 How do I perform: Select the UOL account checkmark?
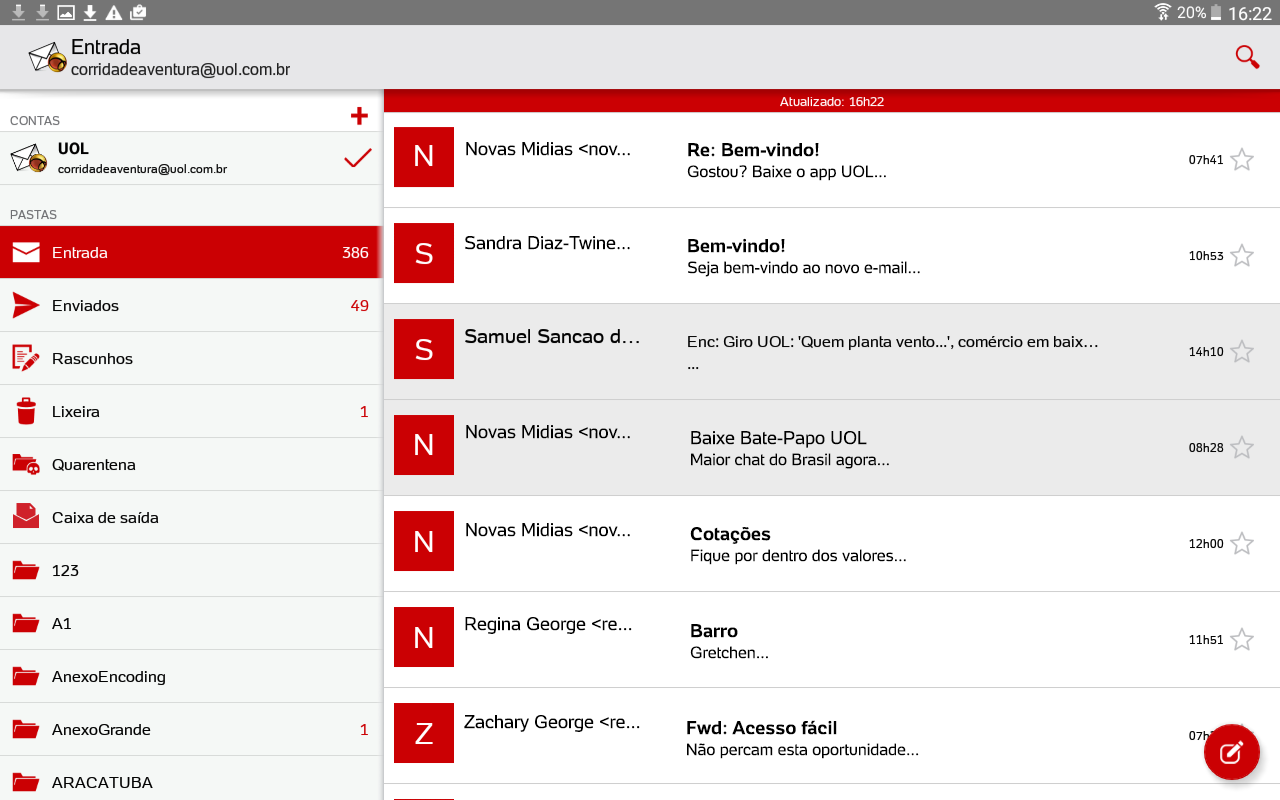pyautogui.click(x=357, y=158)
